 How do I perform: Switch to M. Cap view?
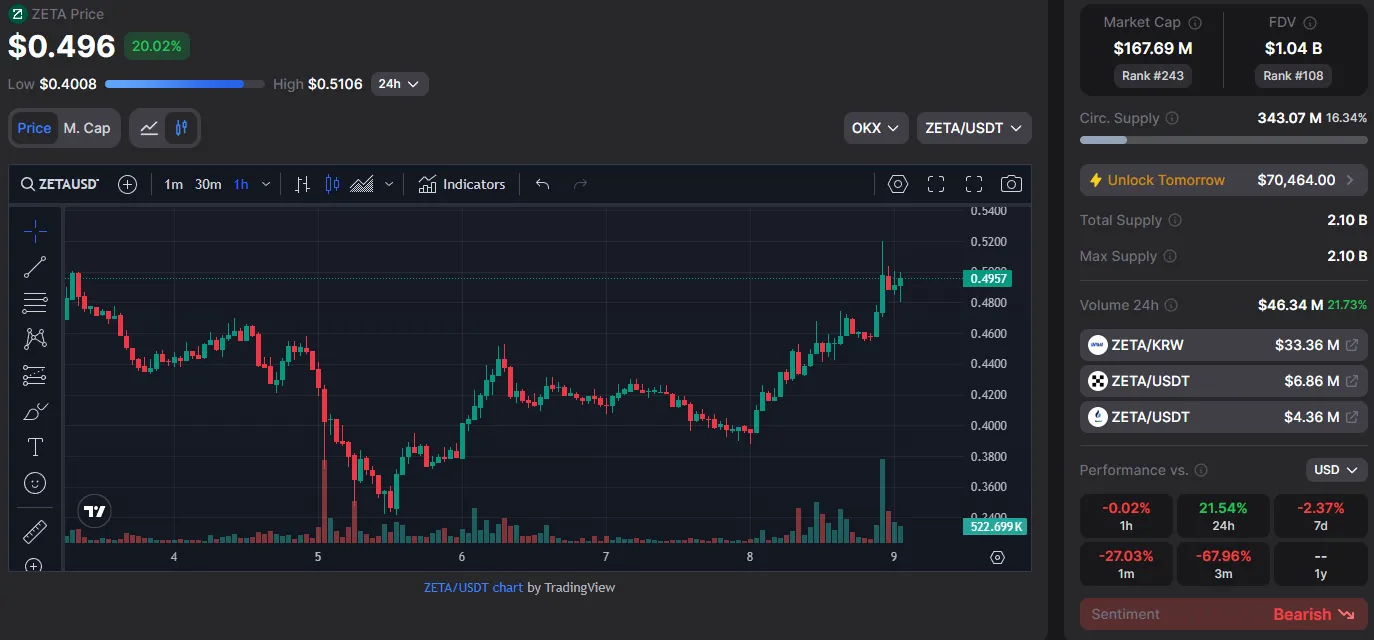(87, 128)
